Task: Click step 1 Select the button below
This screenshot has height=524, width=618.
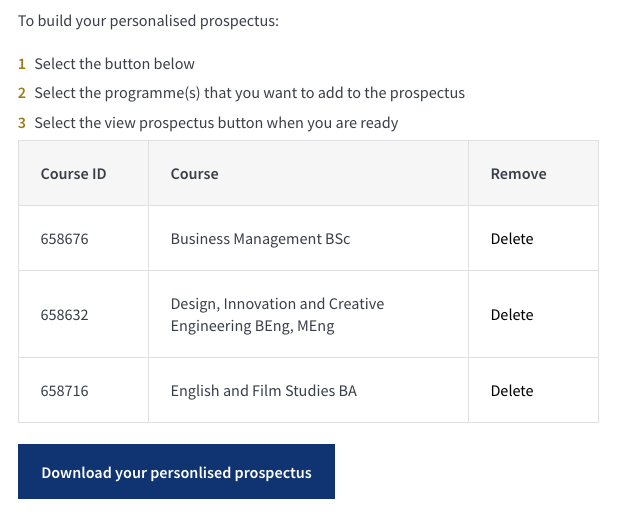Action: [x=114, y=64]
